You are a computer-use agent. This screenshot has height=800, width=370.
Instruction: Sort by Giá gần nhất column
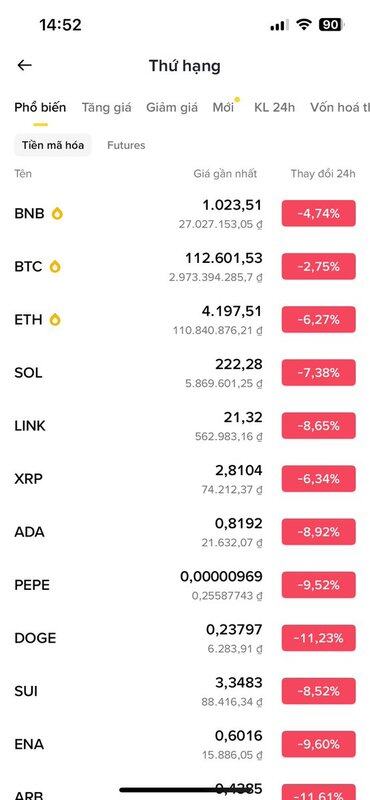point(225,173)
